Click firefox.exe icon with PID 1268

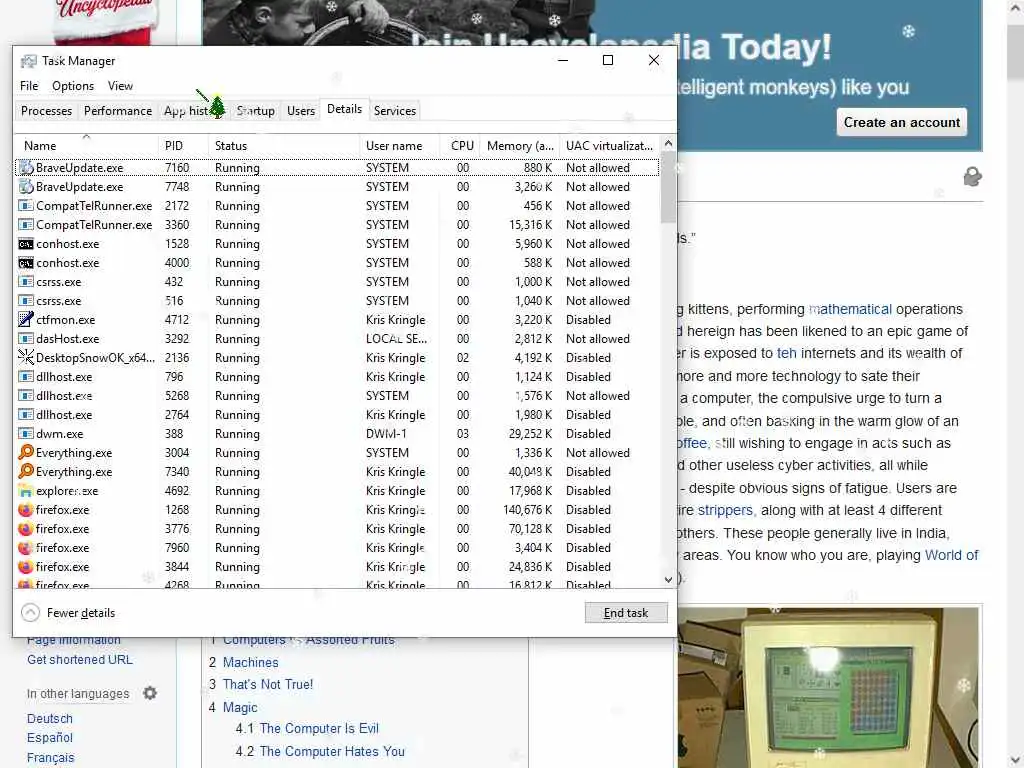click(26, 509)
